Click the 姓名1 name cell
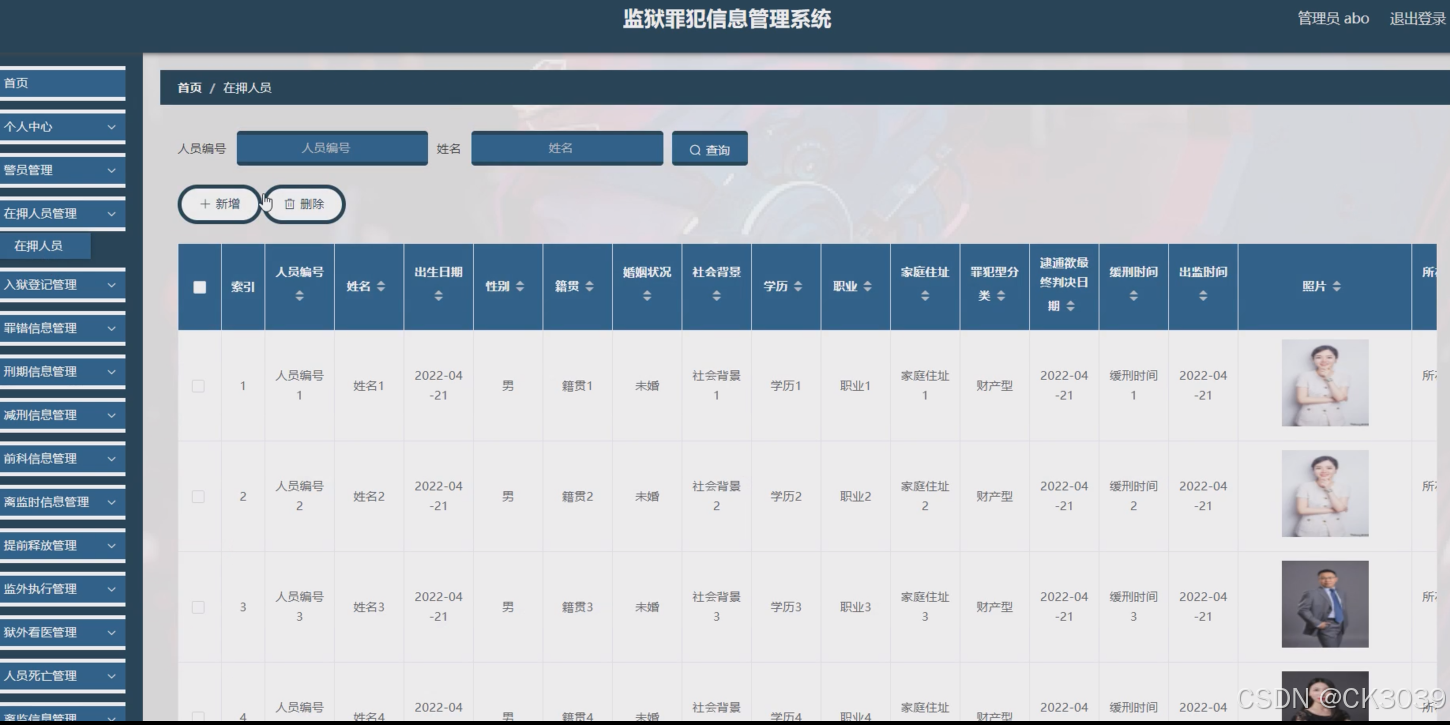 tap(369, 386)
